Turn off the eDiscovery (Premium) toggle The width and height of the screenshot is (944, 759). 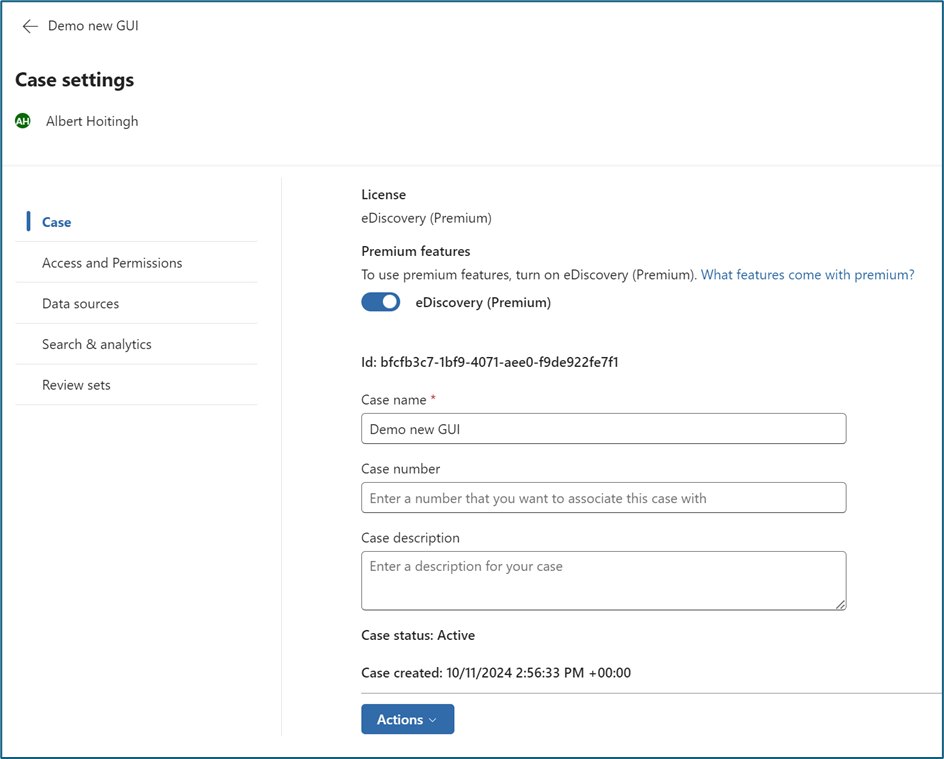(380, 302)
